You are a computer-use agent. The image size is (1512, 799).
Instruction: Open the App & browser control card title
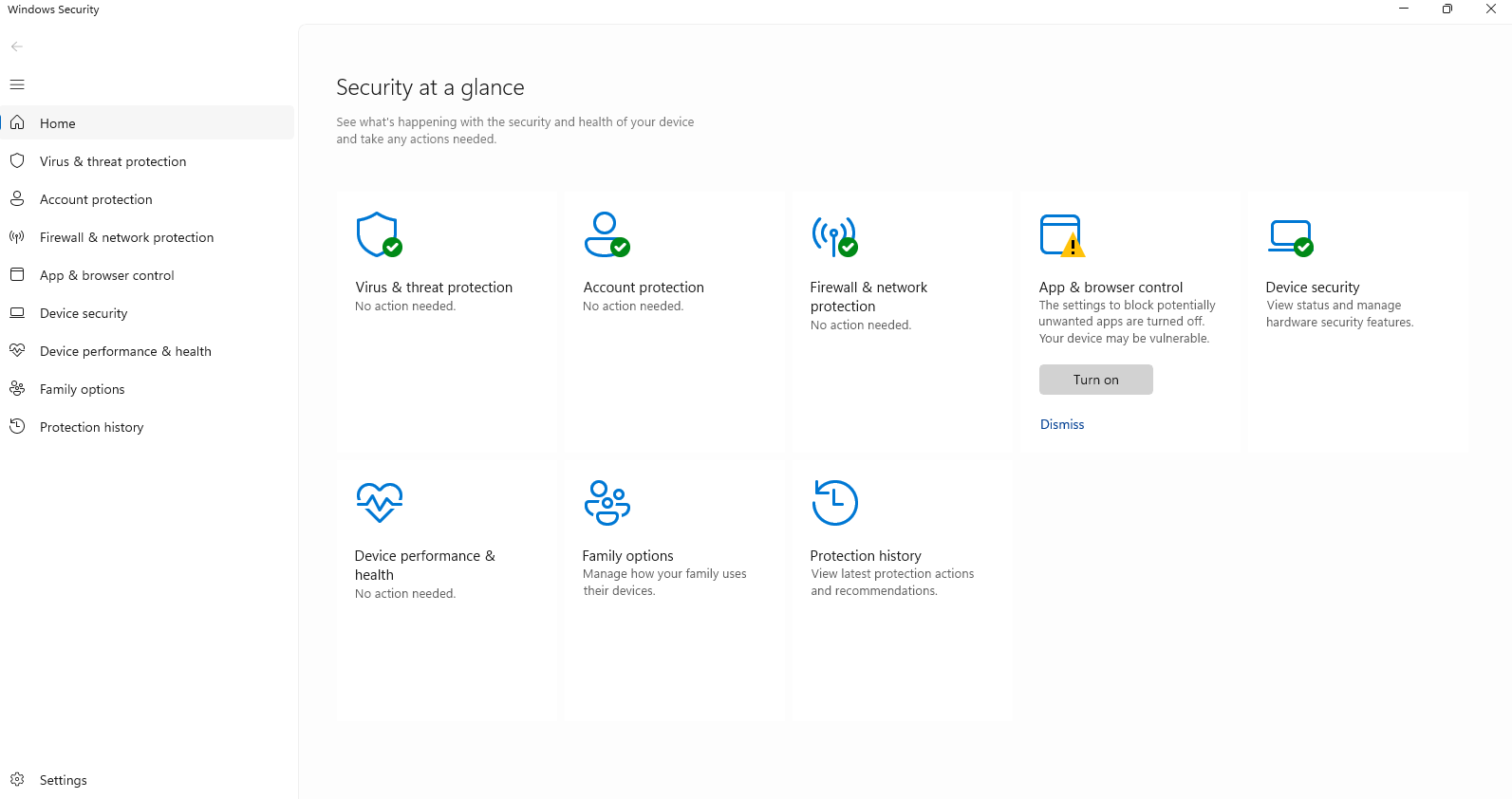tap(1111, 287)
